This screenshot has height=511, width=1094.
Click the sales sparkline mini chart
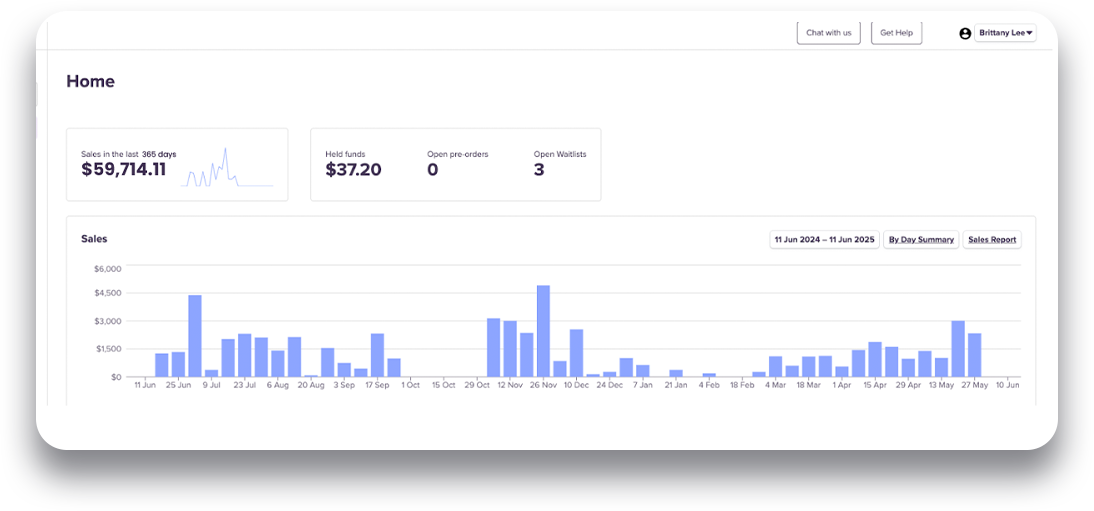[227, 168]
